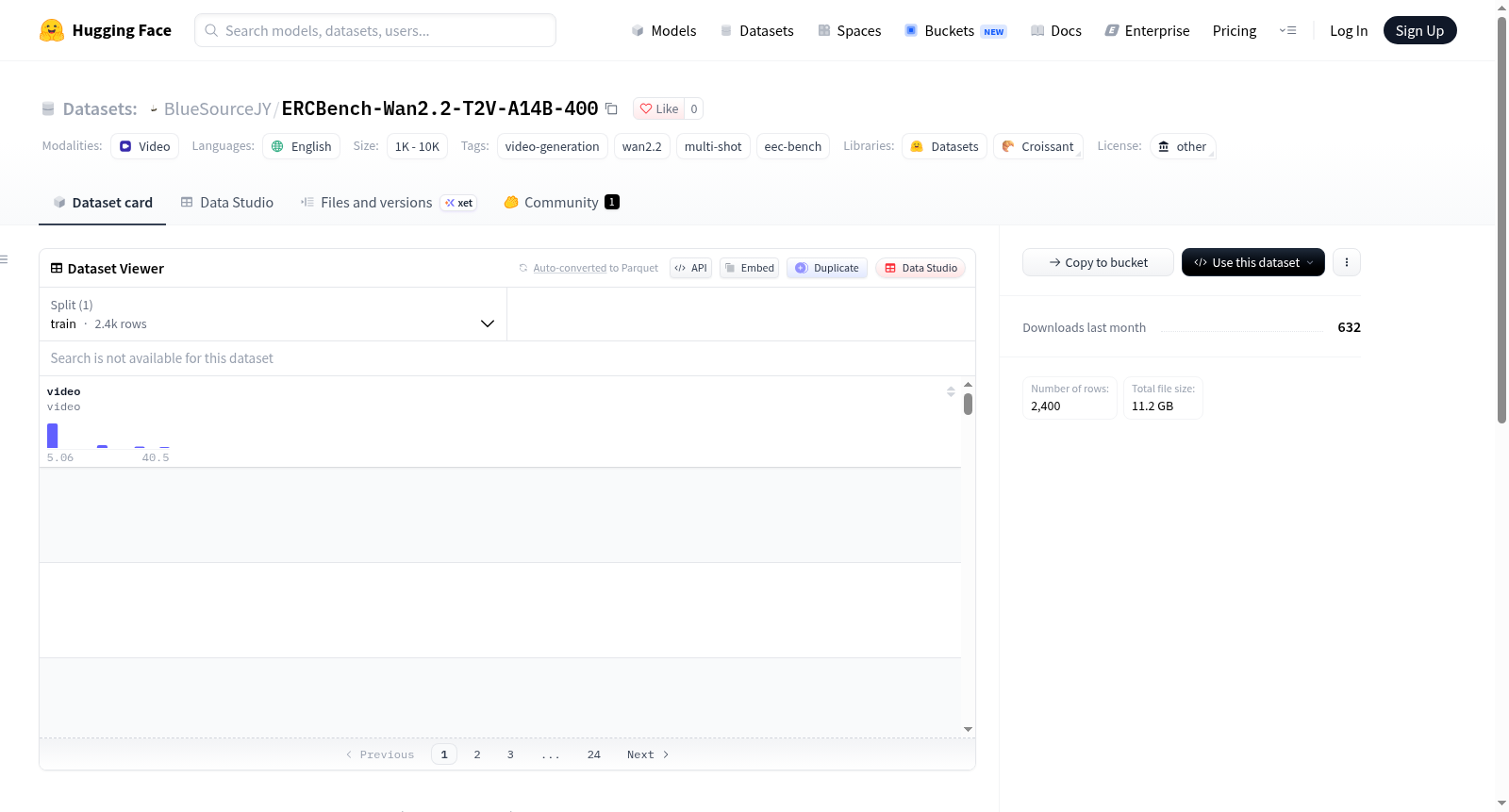Open Datasets in the top navigation
Screen dimensions: 1509x812
756,30
